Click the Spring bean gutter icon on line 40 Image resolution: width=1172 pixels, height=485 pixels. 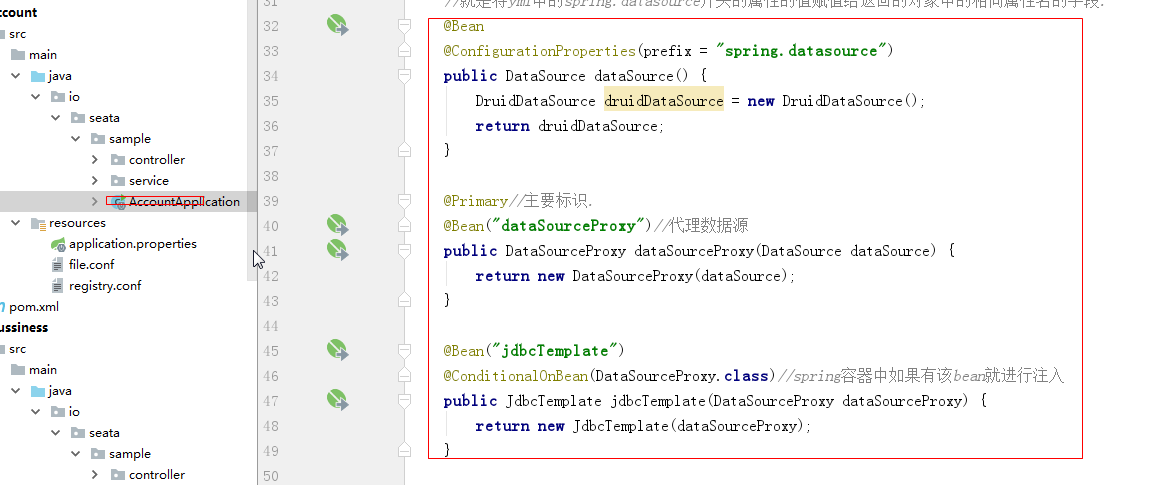[337, 225]
